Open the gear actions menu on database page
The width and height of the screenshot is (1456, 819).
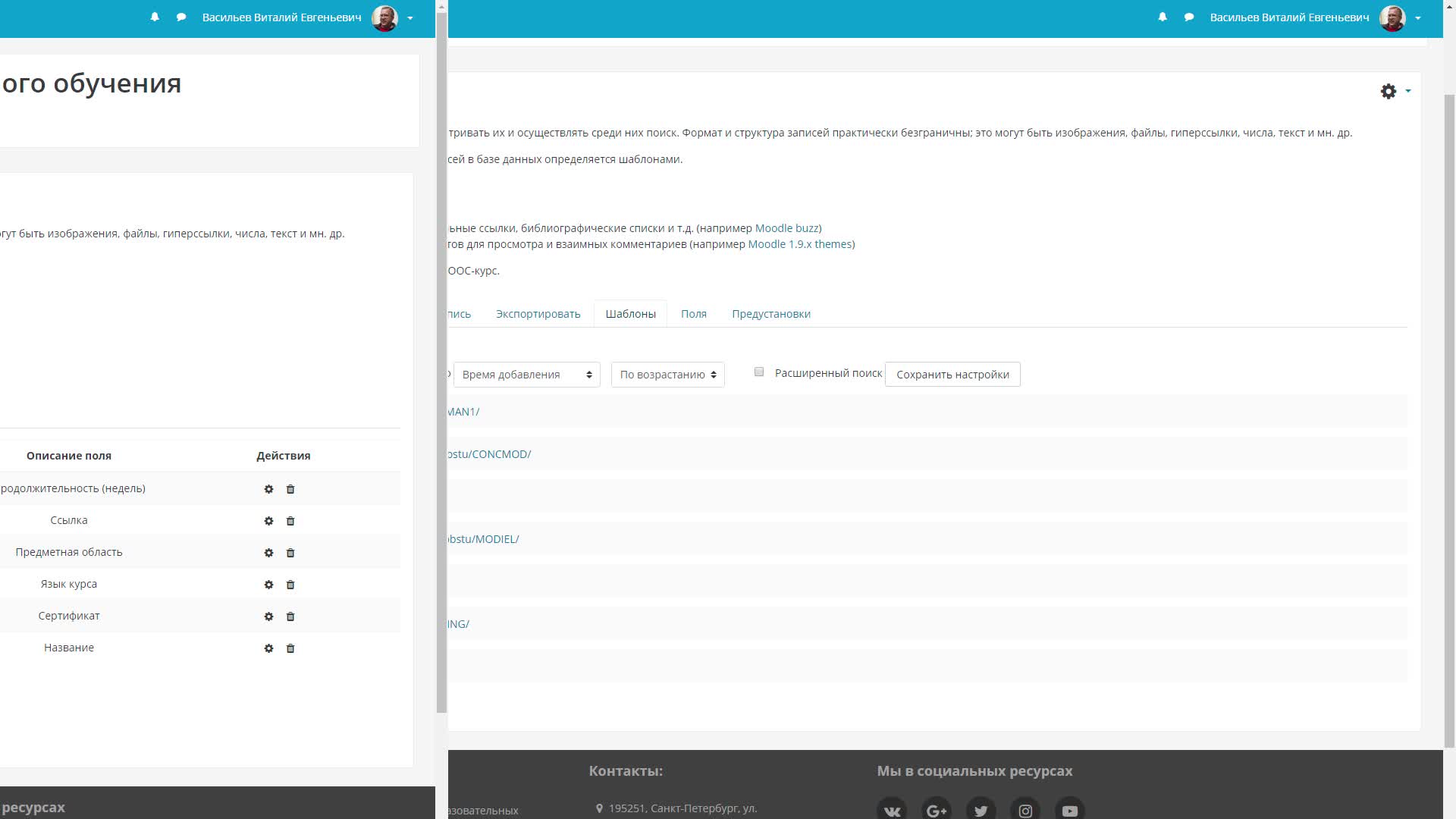[1389, 92]
